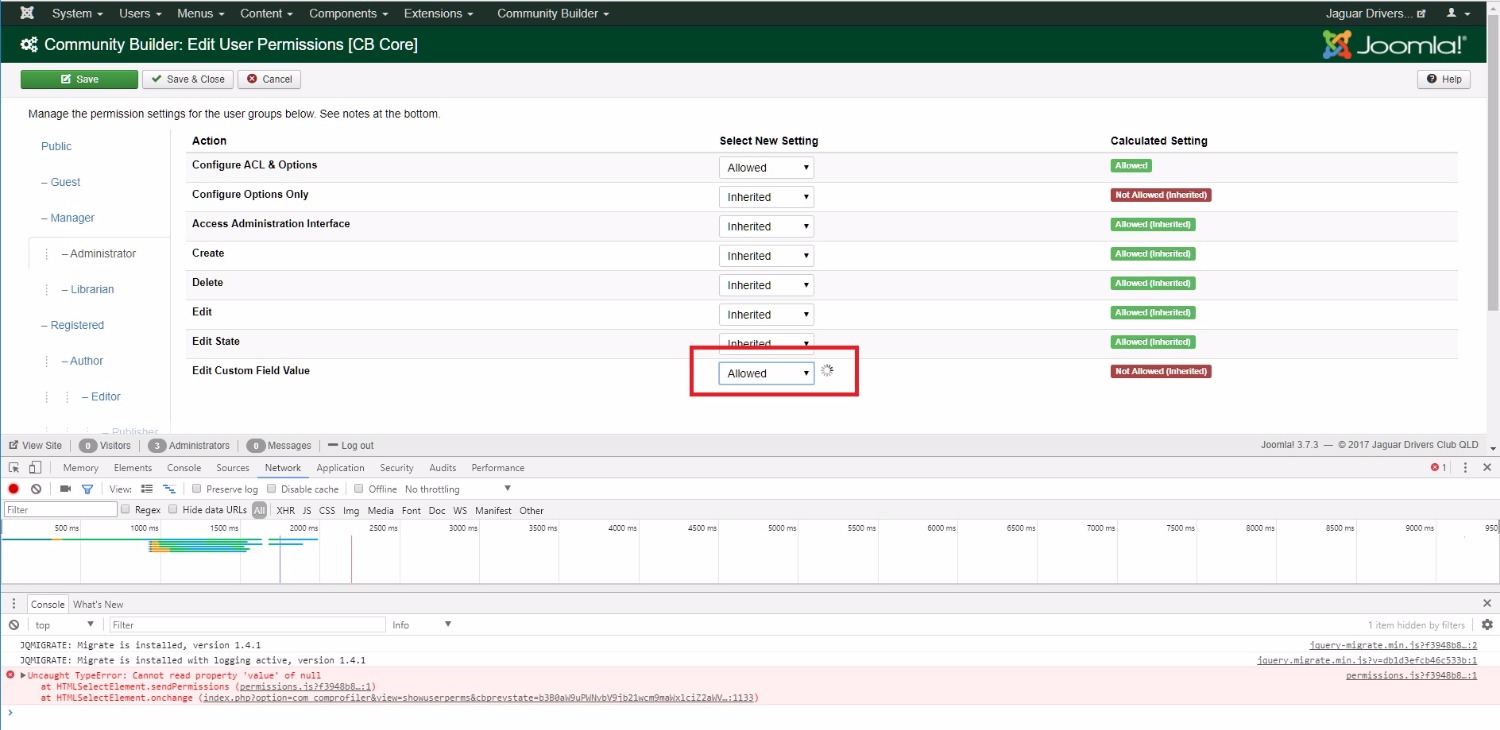The width and height of the screenshot is (1500, 730).
Task: Open the Menus menu
Action: coord(200,13)
